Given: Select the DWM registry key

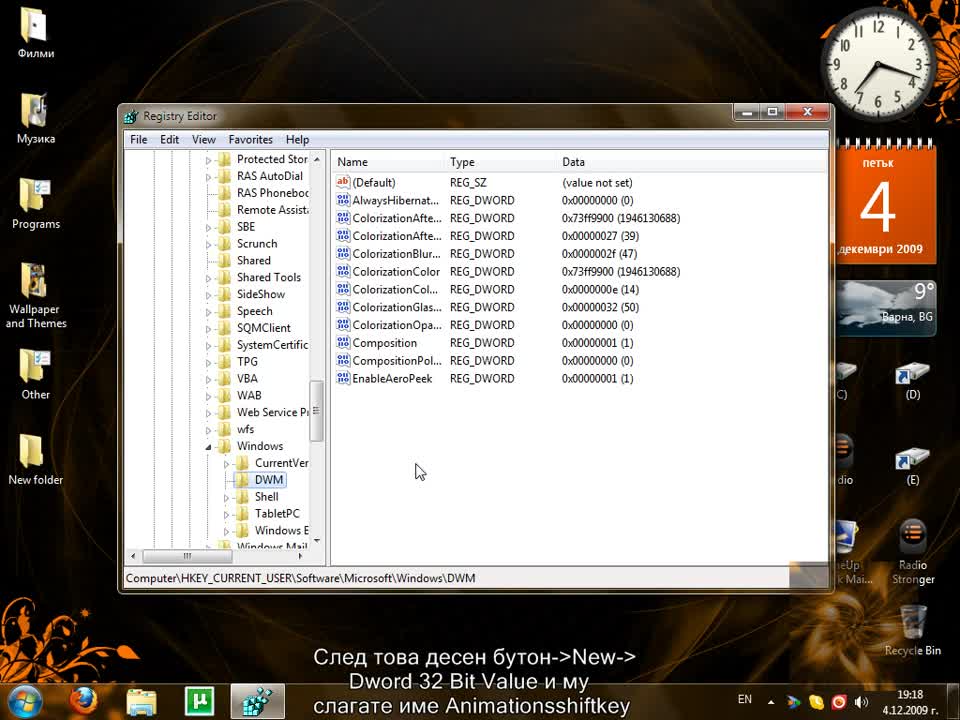Looking at the screenshot, I should tap(269, 480).
